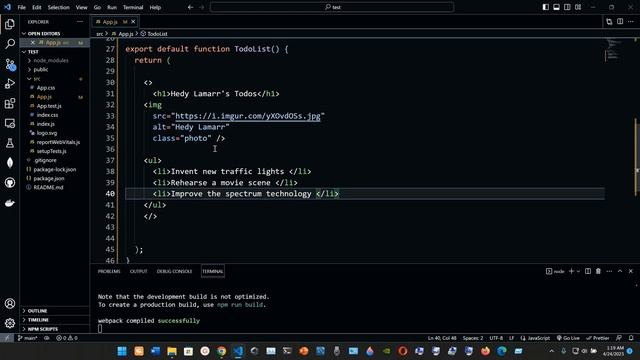Open the Search view in activity bar
Viewport: 640px width, 360px height.
10,44
